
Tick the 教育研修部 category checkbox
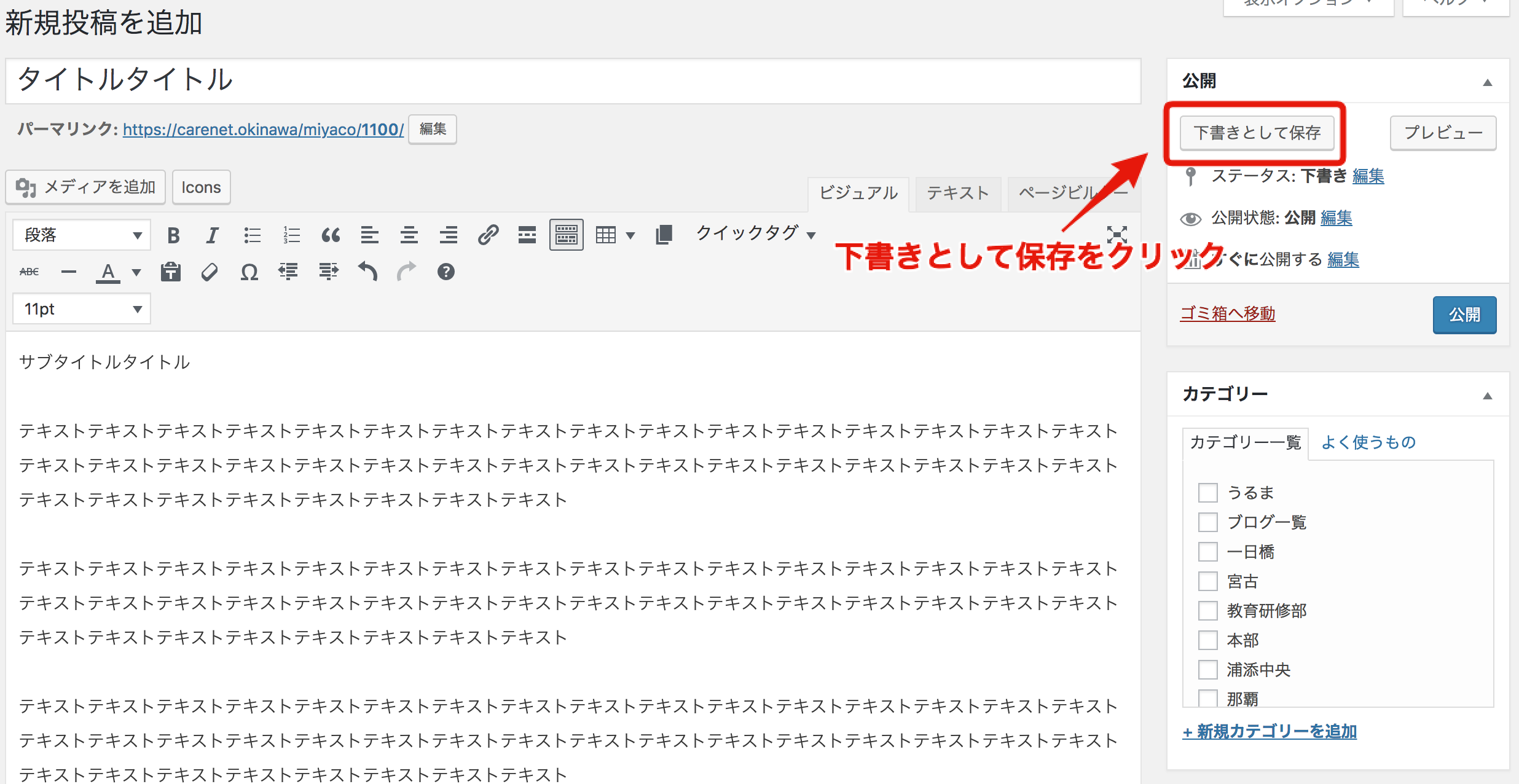pos(1207,611)
